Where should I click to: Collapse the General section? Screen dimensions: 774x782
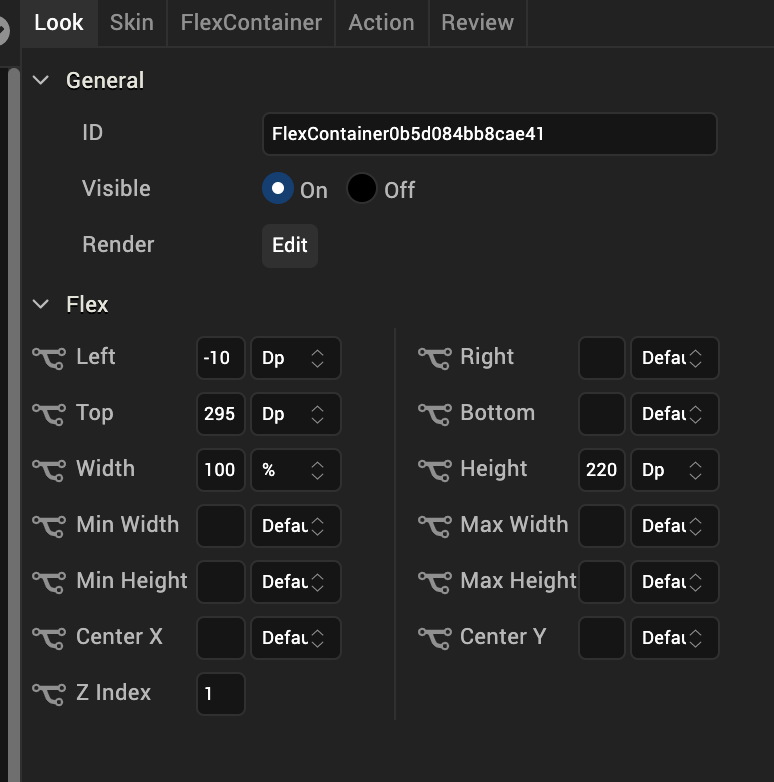[x=41, y=80]
